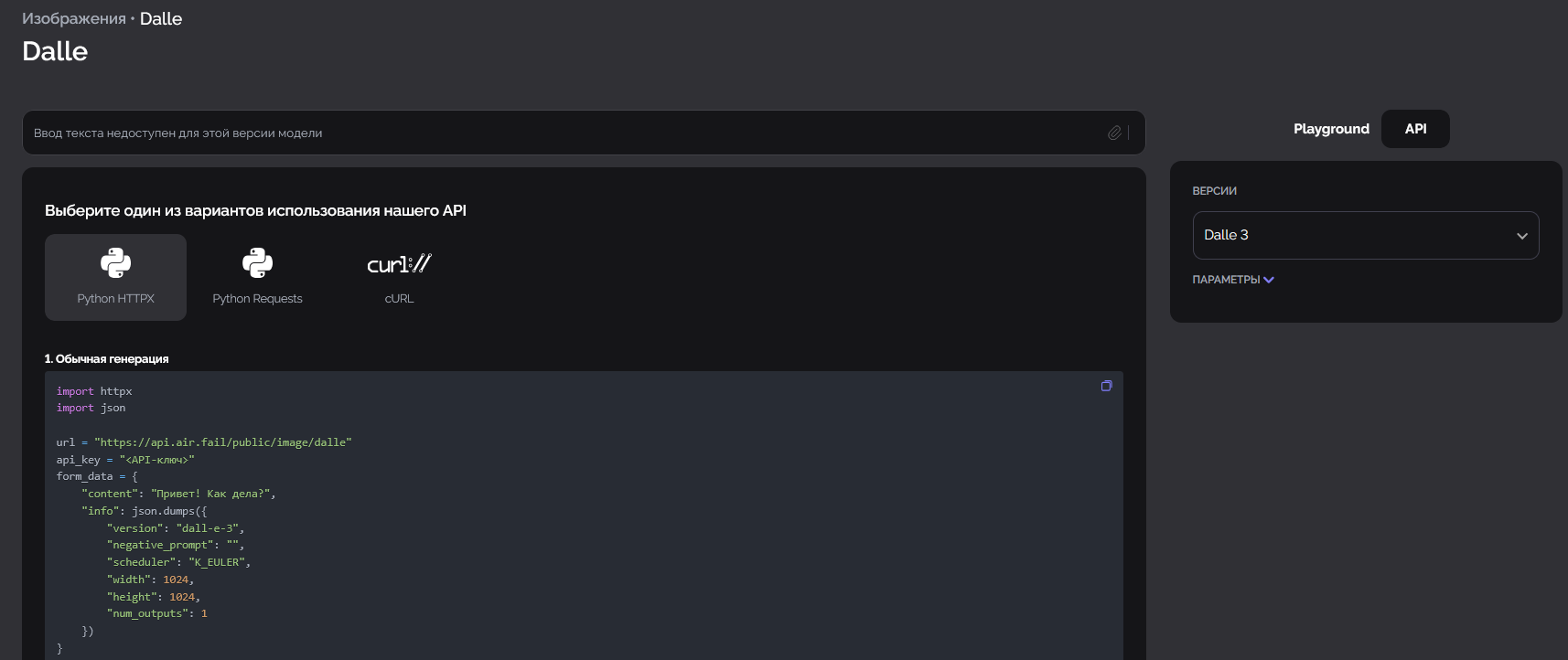
Task: Select the Python HTTPX logo icon
Action: pyautogui.click(x=116, y=263)
